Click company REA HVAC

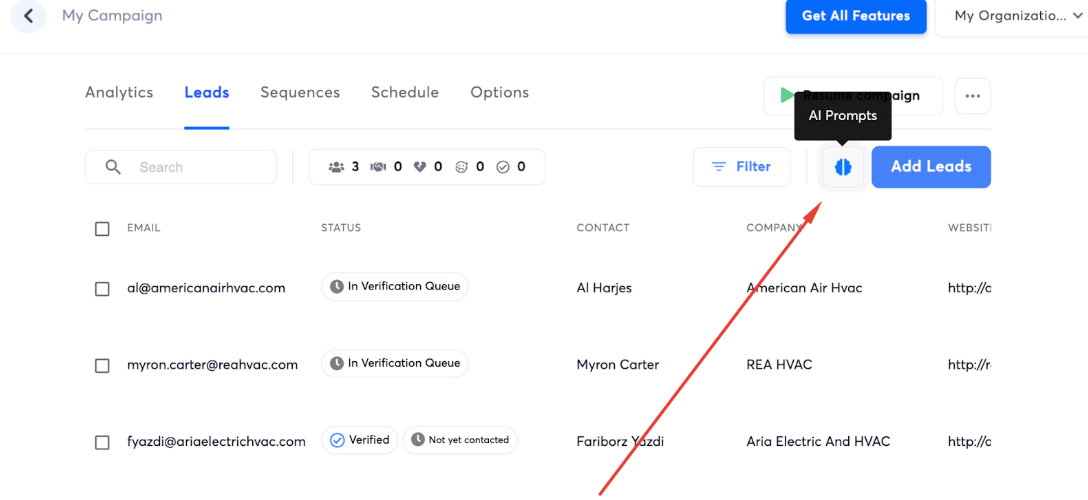pos(779,365)
